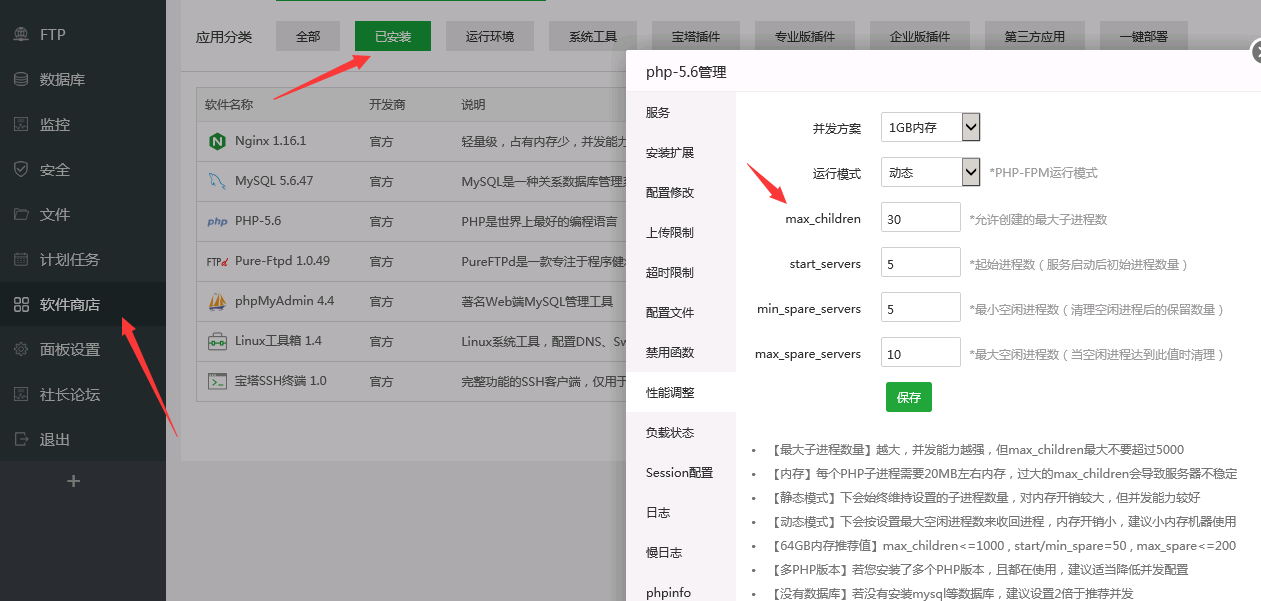
Task: Click the PHP-5.6 software name
Action: tap(258, 221)
